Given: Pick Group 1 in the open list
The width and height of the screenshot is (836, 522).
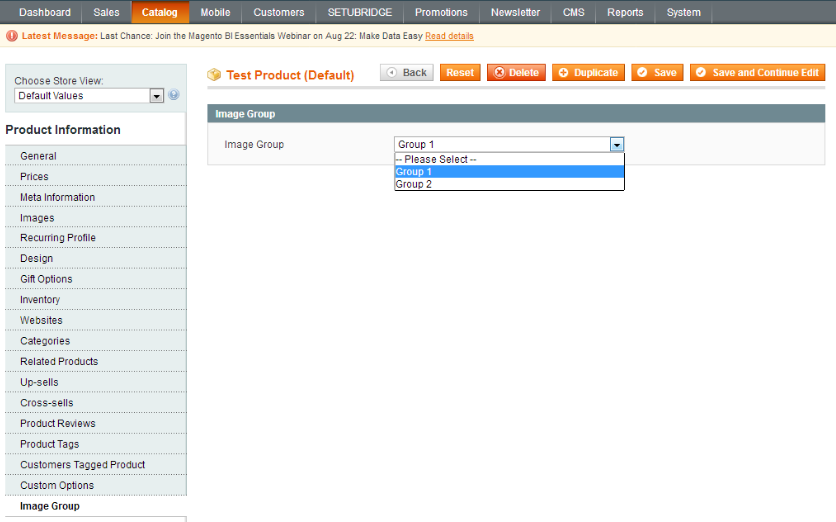Looking at the screenshot, I should tap(414, 172).
